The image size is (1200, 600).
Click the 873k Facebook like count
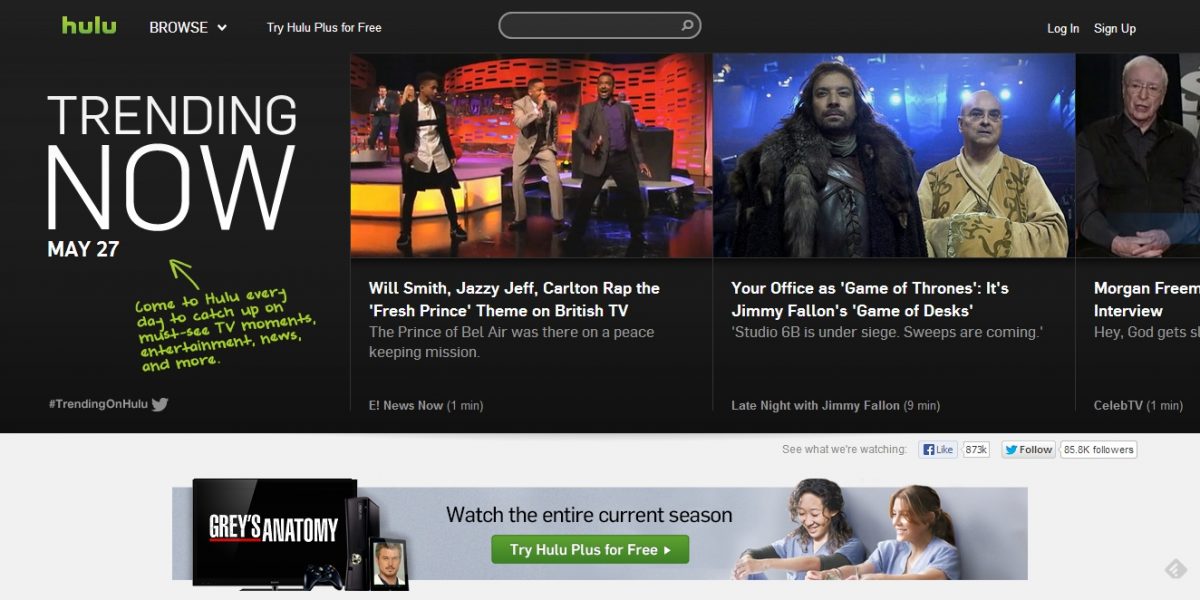point(976,450)
